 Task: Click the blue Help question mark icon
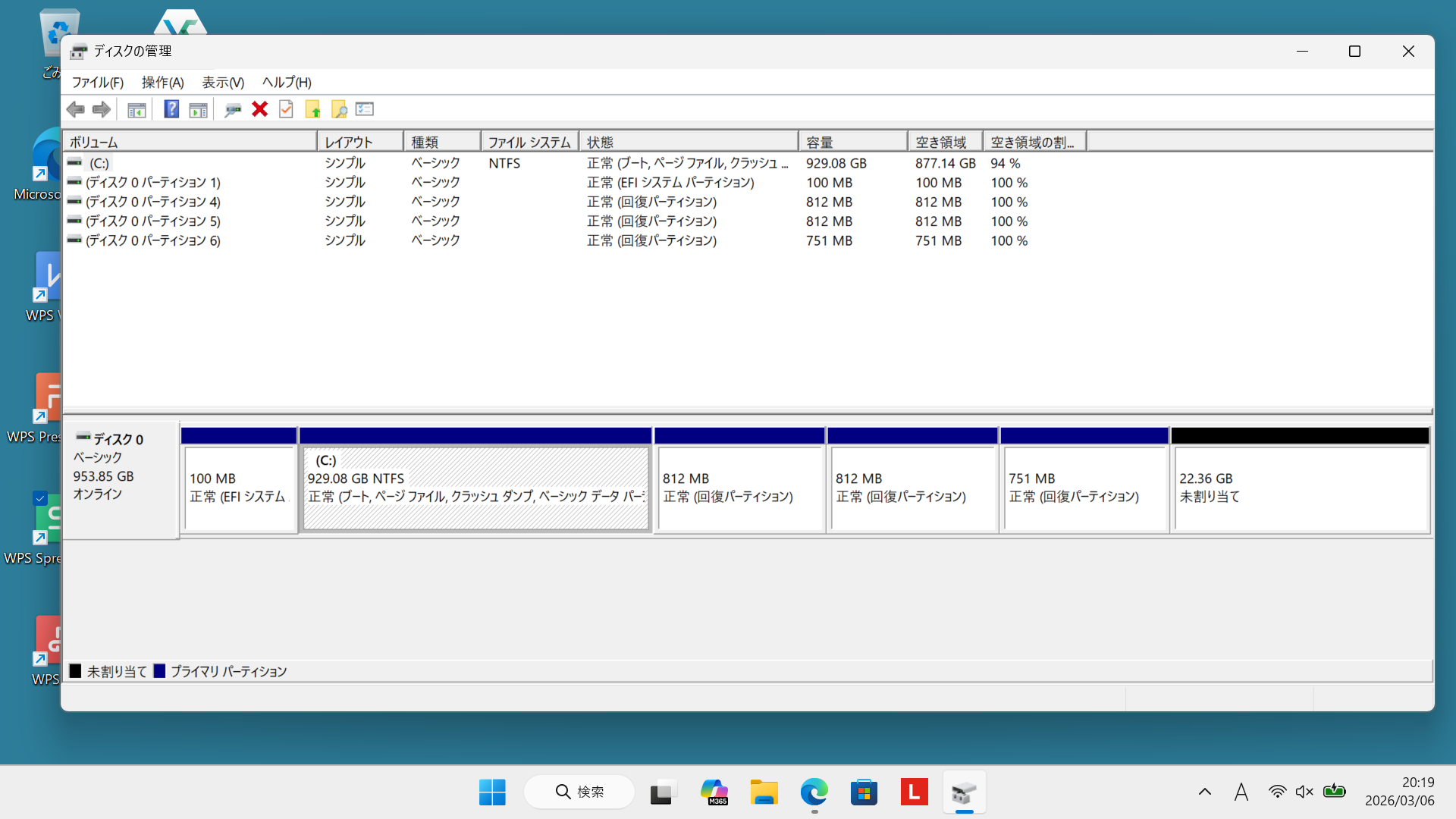(x=171, y=109)
